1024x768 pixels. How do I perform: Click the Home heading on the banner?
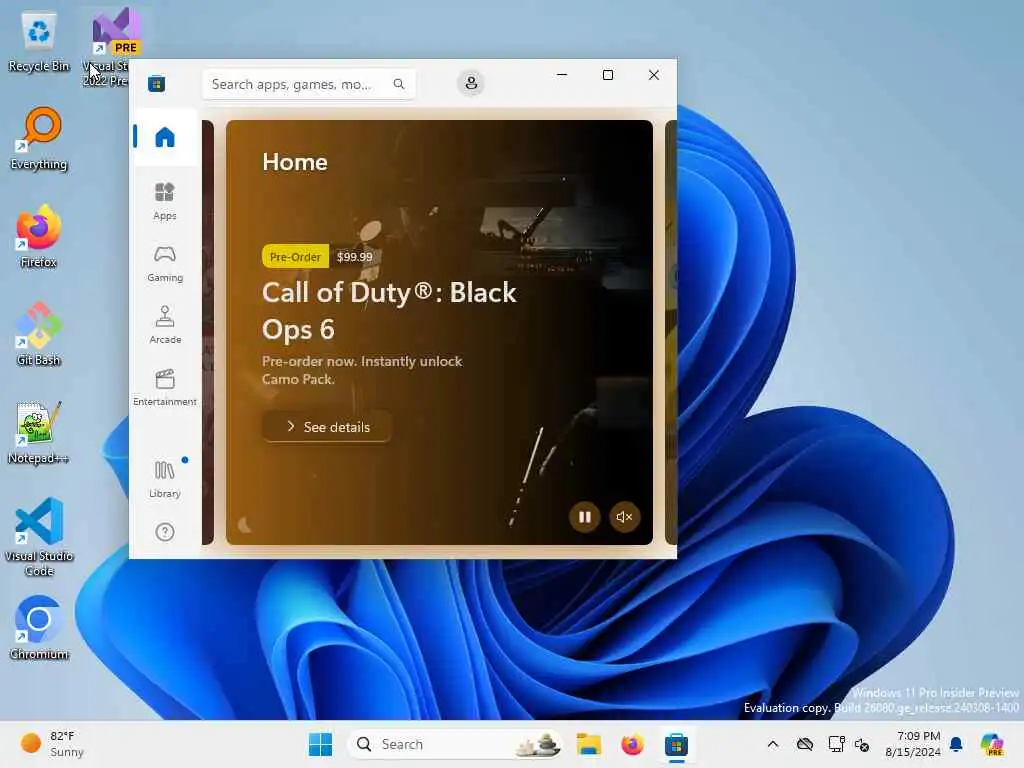pyautogui.click(x=295, y=162)
